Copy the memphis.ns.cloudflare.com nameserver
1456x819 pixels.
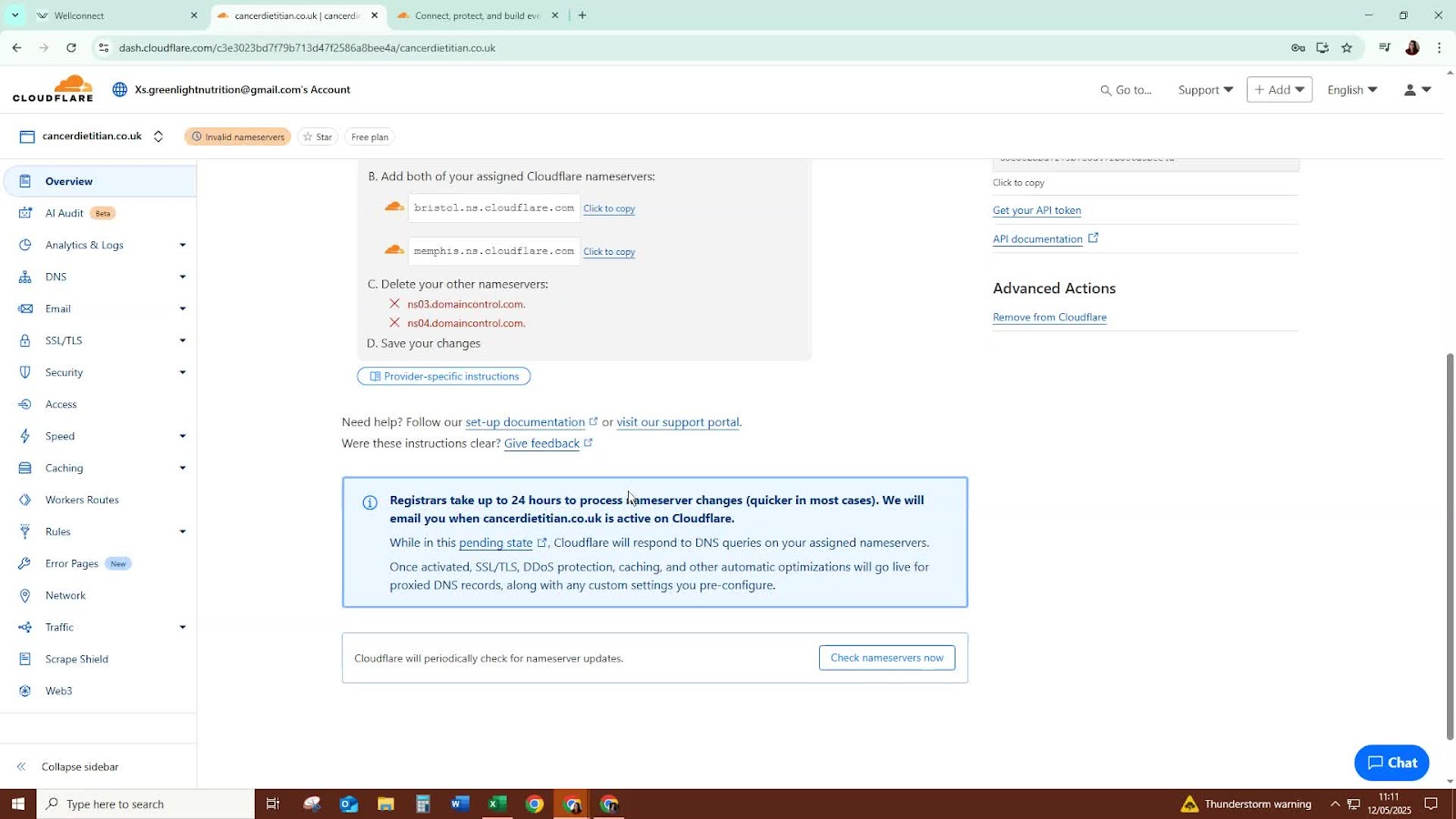point(609,252)
